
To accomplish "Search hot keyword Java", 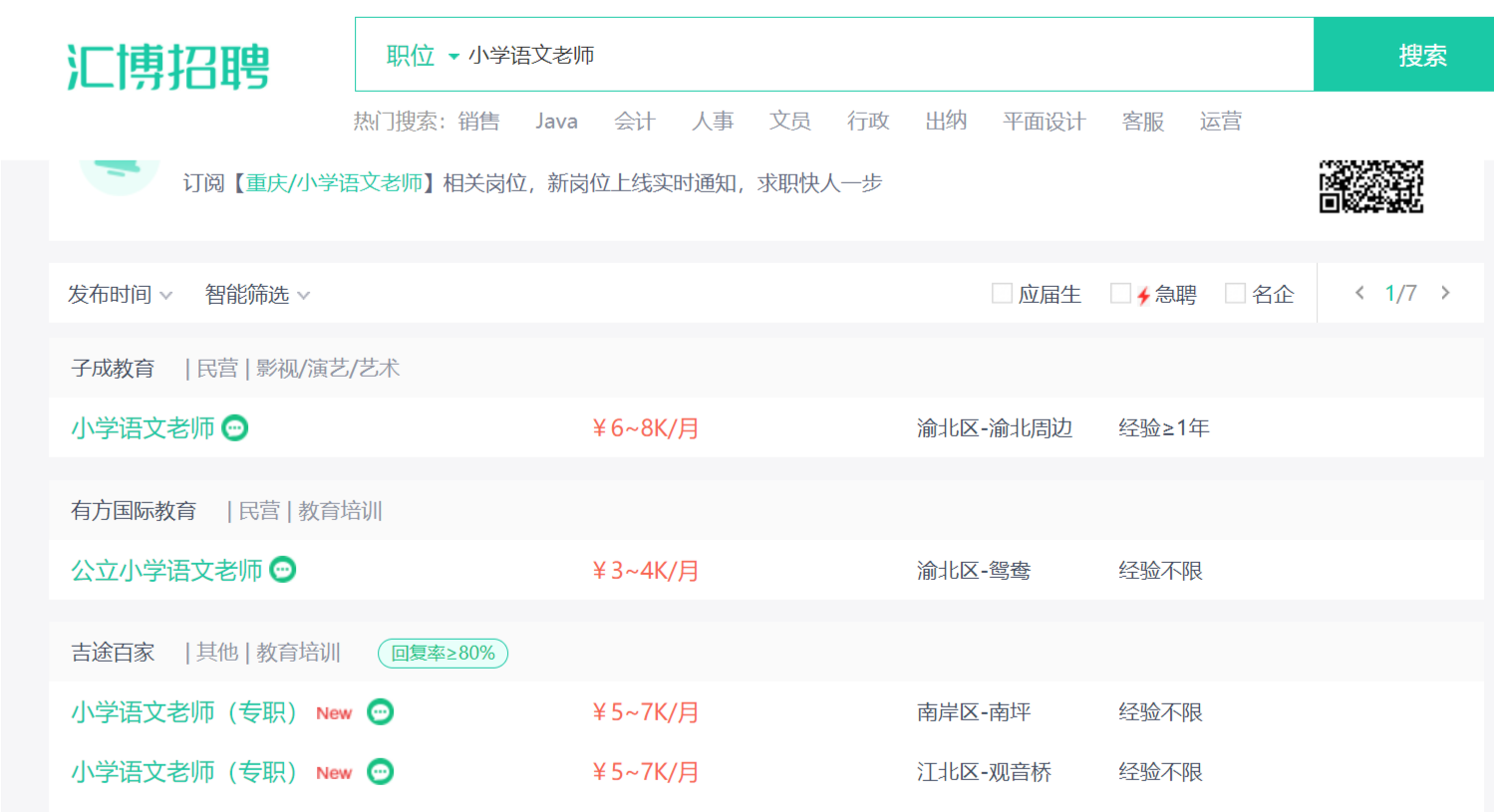I will [556, 122].
